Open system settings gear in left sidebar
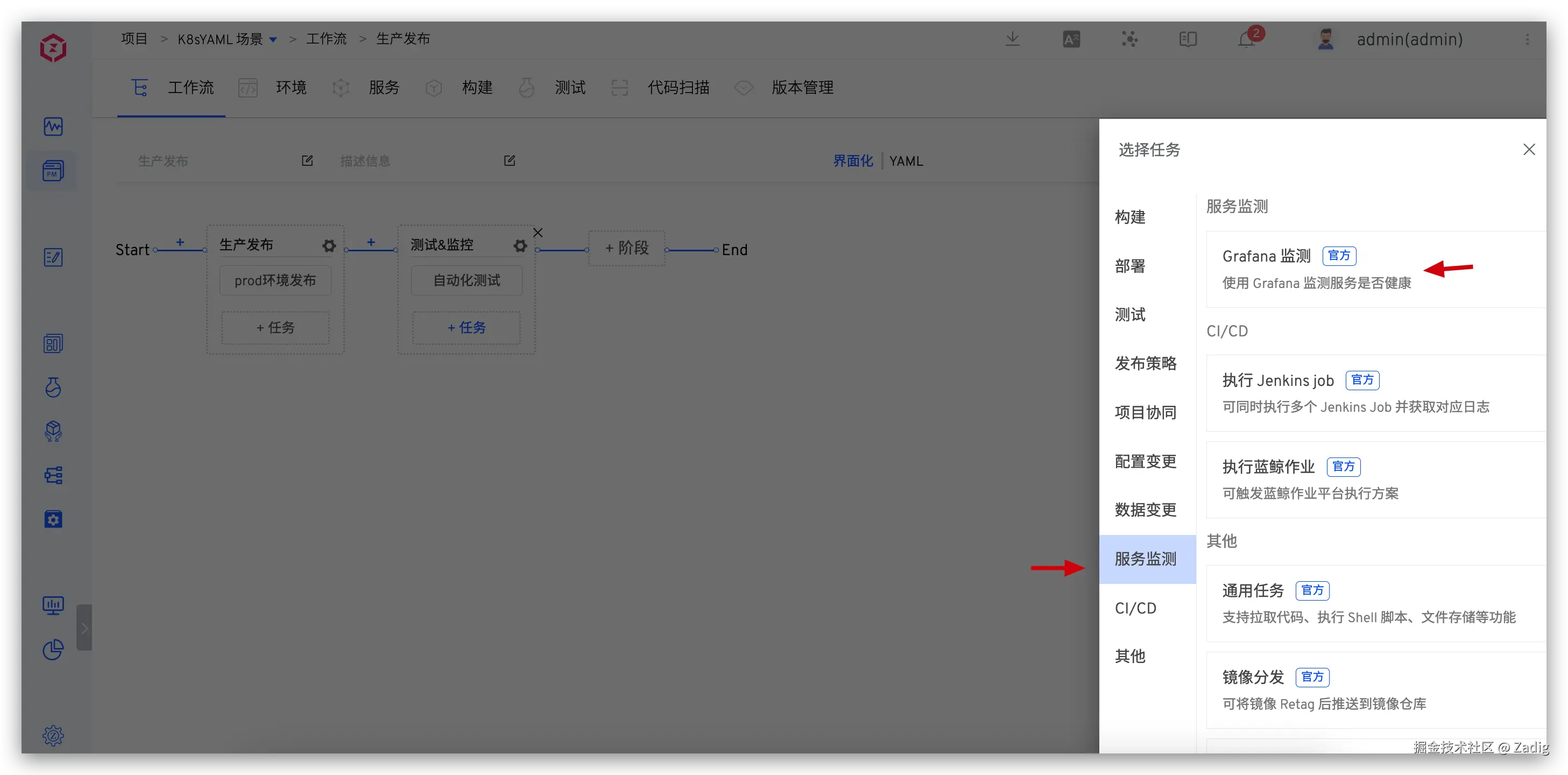This screenshot has height=775, width=1568. click(53, 735)
